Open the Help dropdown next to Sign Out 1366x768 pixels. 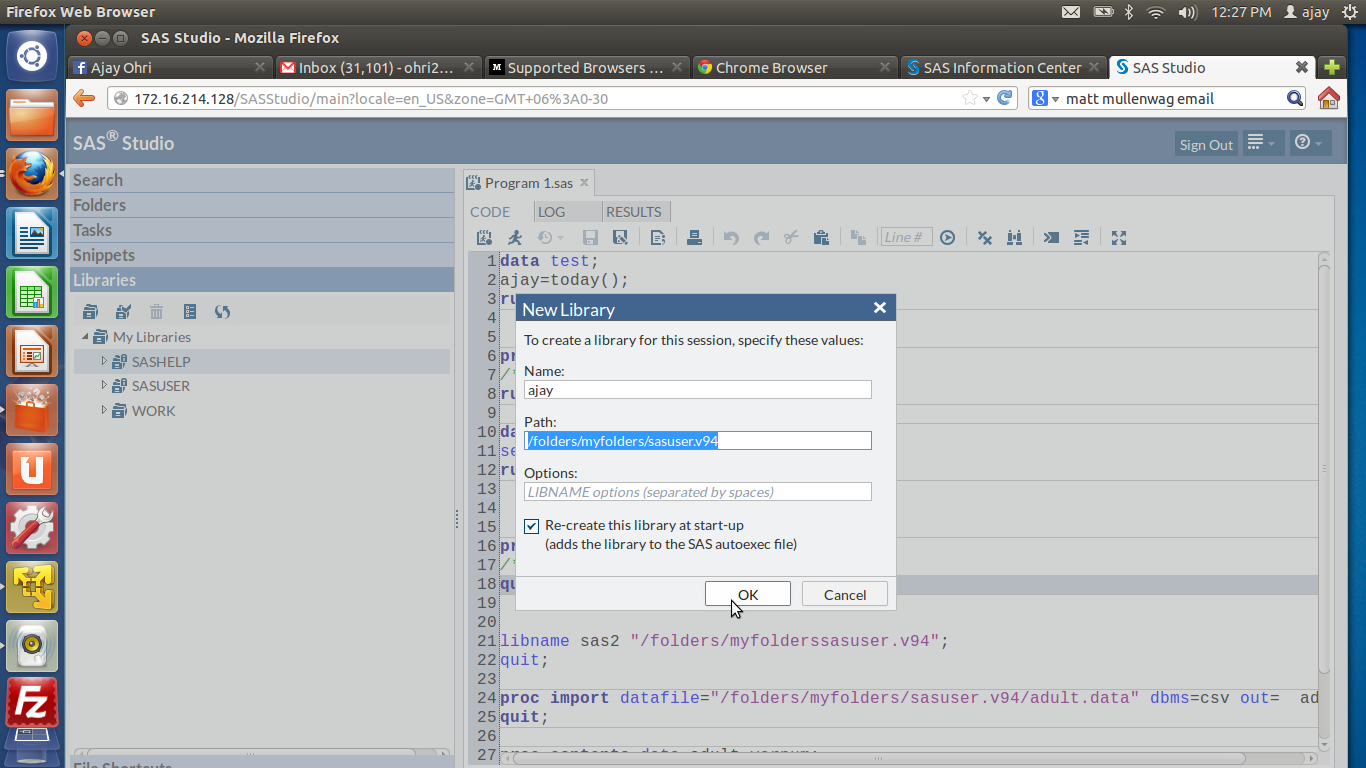click(x=1308, y=144)
